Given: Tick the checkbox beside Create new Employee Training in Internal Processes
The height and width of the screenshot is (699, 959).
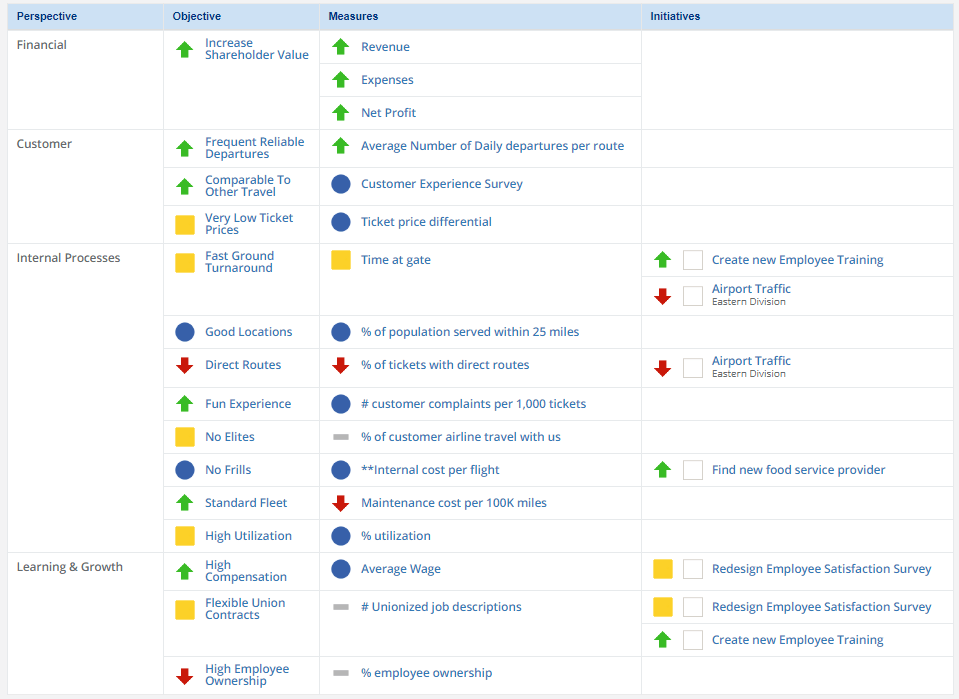Looking at the screenshot, I should pos(693,260).
